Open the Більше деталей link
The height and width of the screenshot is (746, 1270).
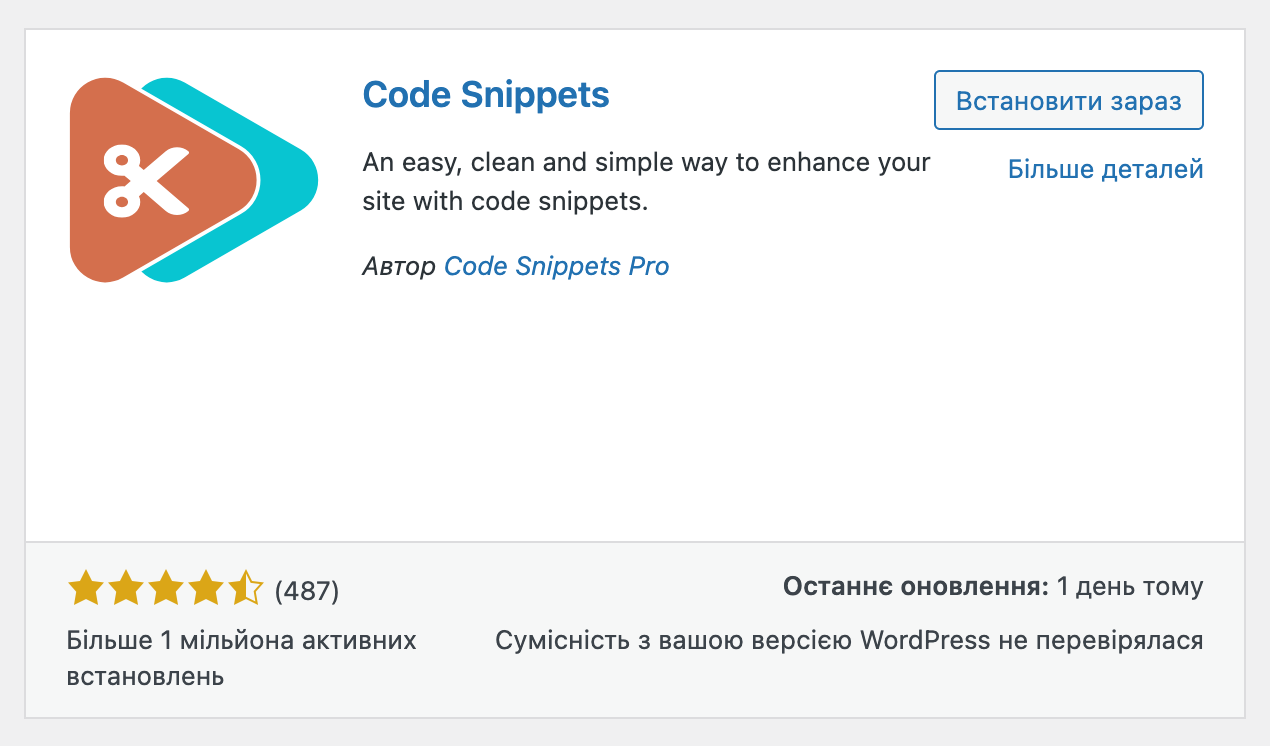click(x=1107, y=169)
